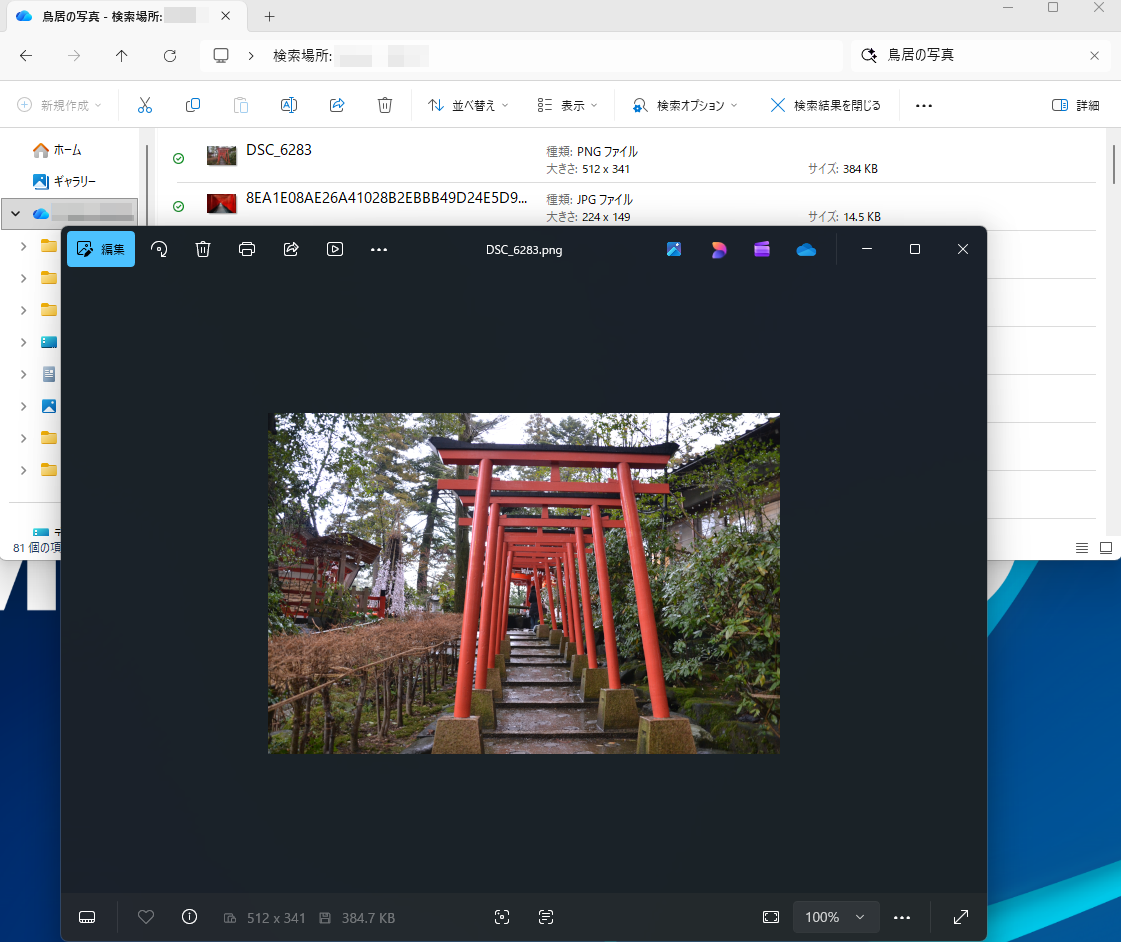Viewport: 1121px width, 942px height.
Task: Open the 並べ替え sort dropdown
Action: 468,105
